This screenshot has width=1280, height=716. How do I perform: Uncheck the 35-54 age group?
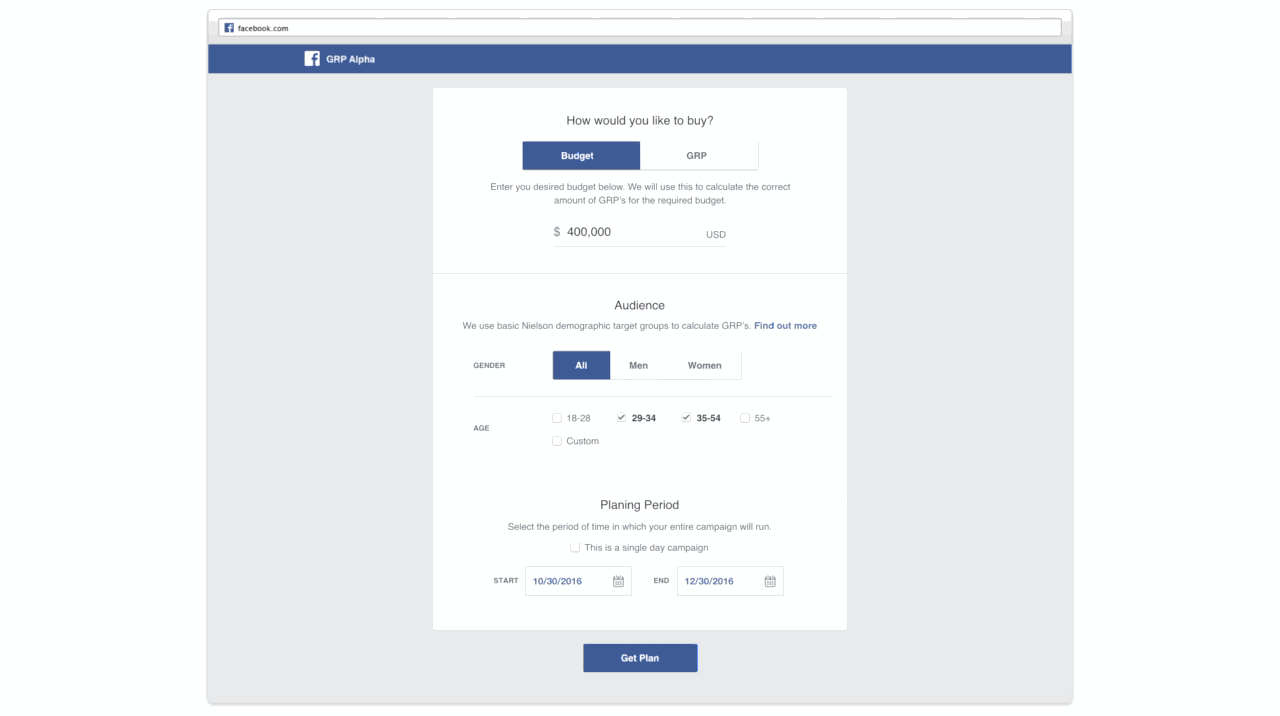pyautogui.click(x=686, y=418)
